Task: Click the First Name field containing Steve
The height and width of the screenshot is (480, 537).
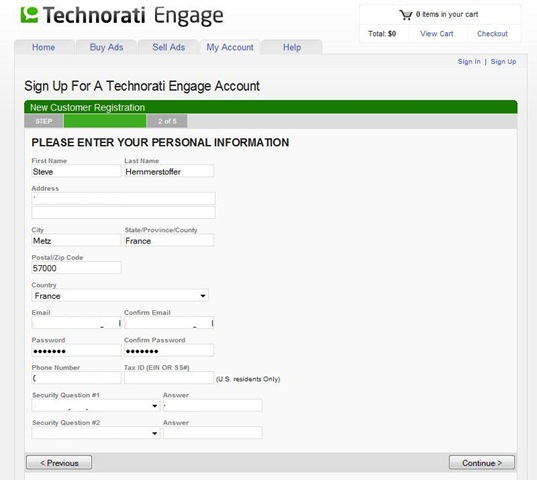Action: [x=76, y=171]
